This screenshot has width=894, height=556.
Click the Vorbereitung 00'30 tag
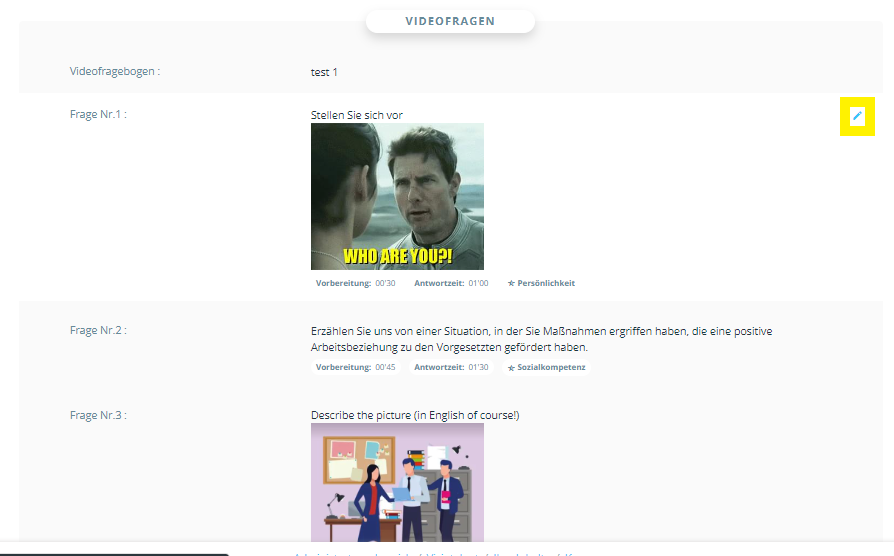pos(355,284)
